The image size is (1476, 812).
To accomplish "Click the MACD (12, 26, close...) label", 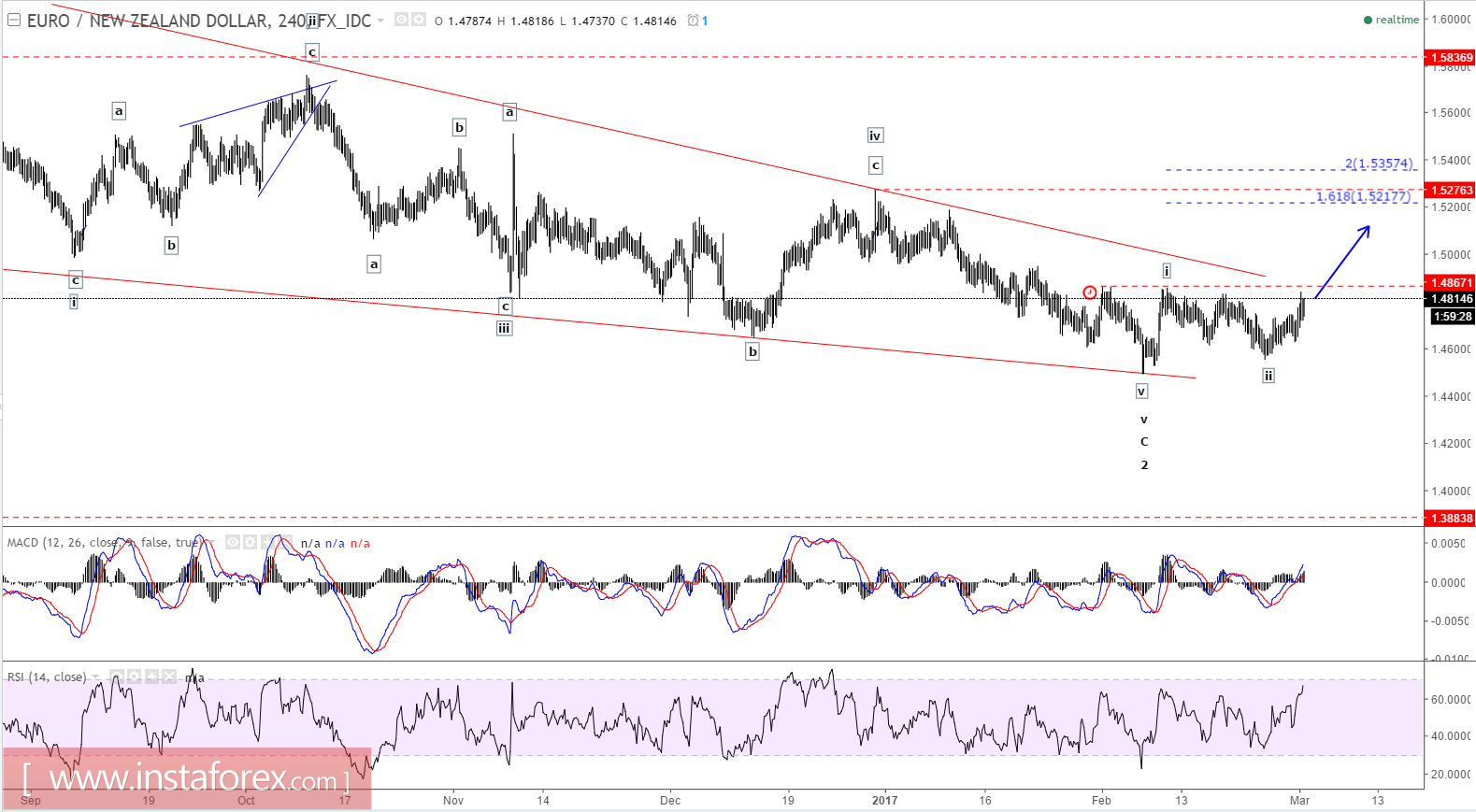I will pyautogui.click(x=103, y=542).
